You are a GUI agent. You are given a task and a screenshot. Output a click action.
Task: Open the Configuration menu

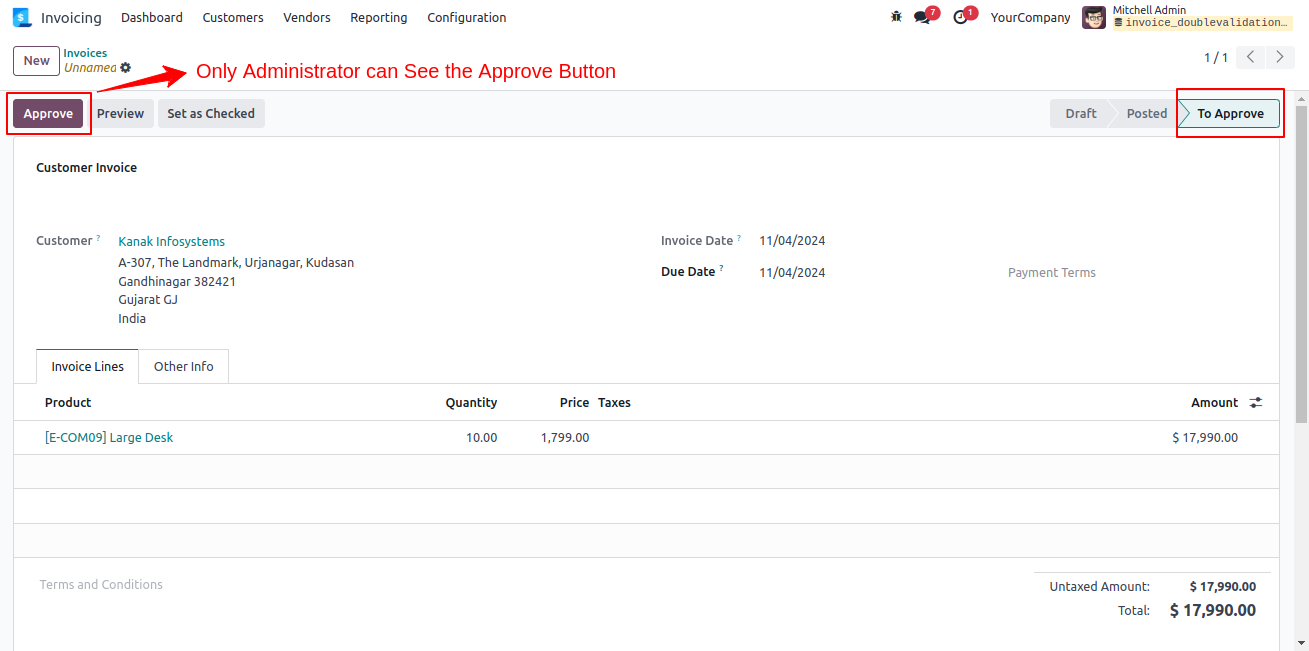tap(467, 17)
